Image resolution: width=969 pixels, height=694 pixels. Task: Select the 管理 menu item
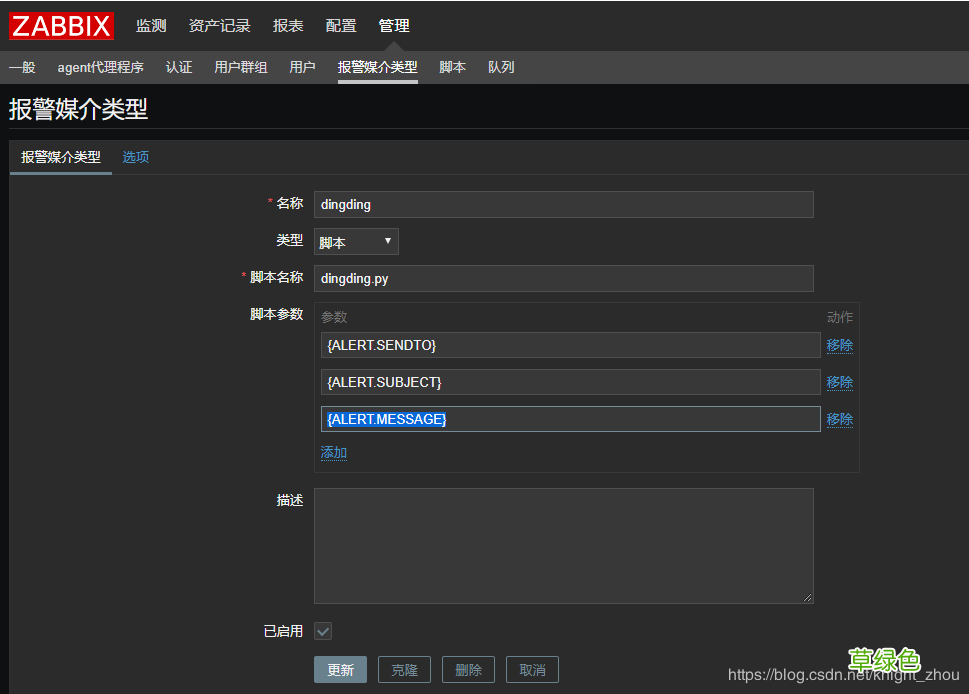coord(393,25)
